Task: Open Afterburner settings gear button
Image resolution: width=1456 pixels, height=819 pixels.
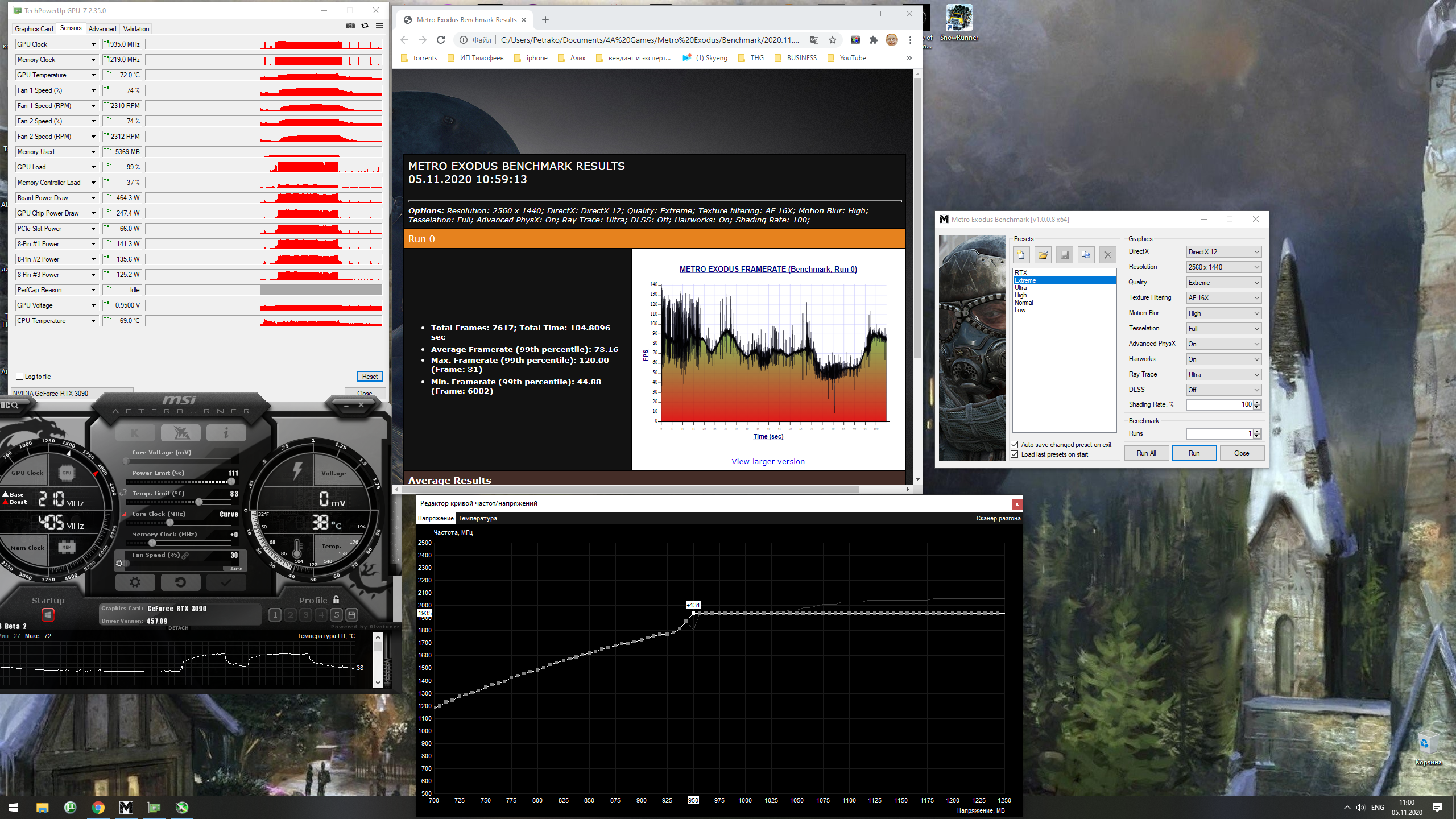Action: pyautogui.click(x=135, y=582)
